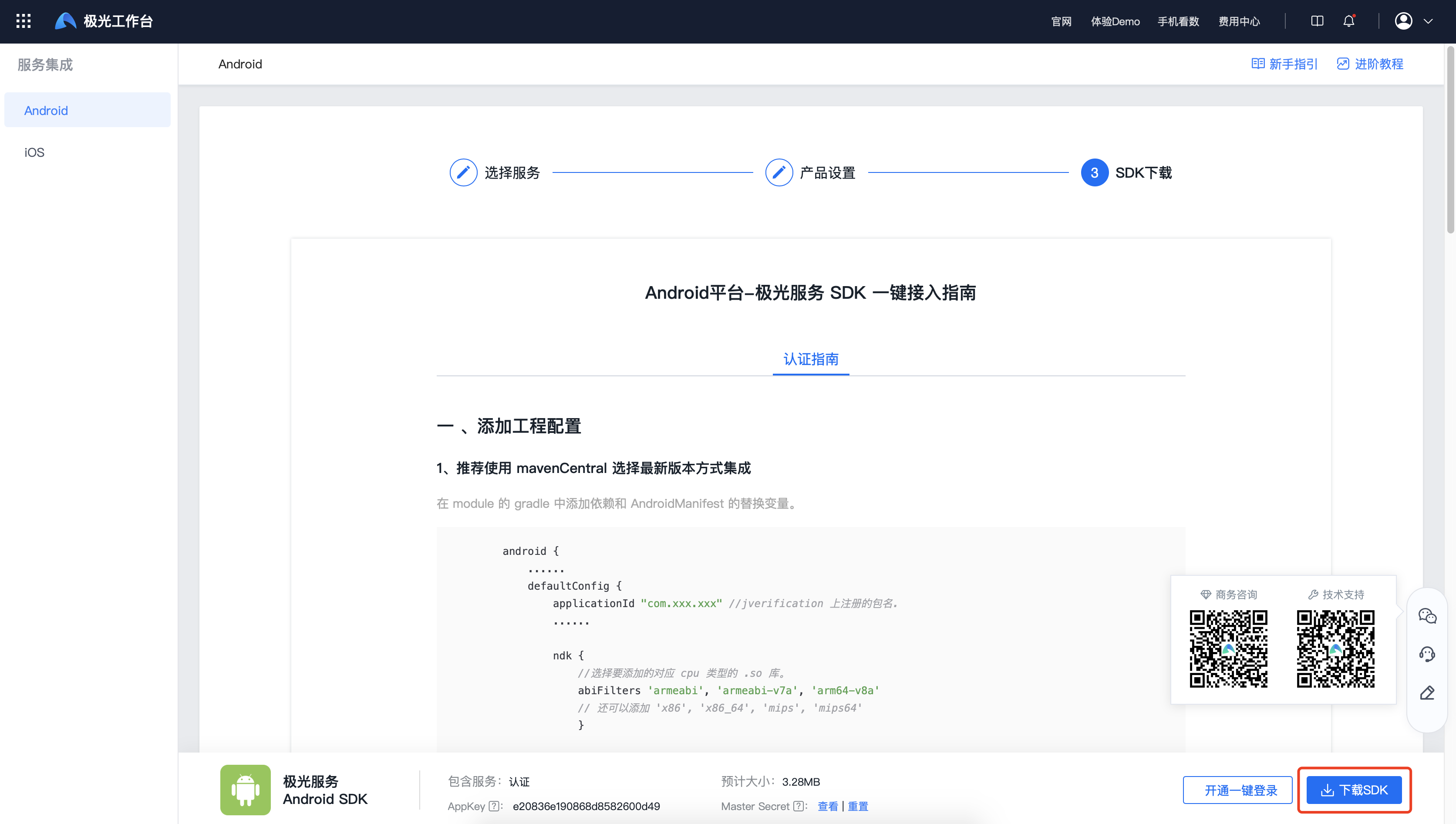
Task: Click the 选择服务 step pencil icon
Action: [463, 172]
